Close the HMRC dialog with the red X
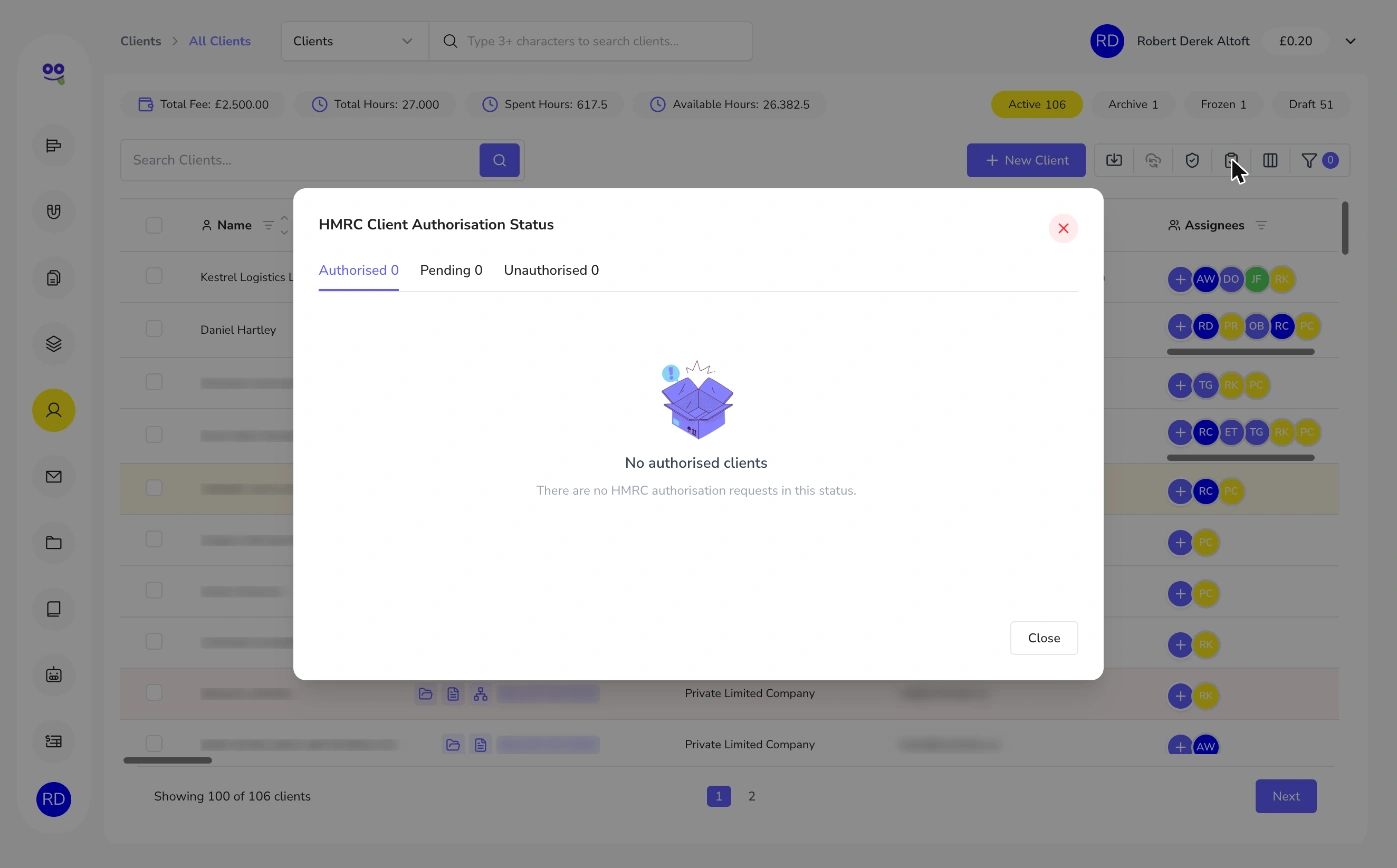 pyautogui.click(x=1063, y=228)
